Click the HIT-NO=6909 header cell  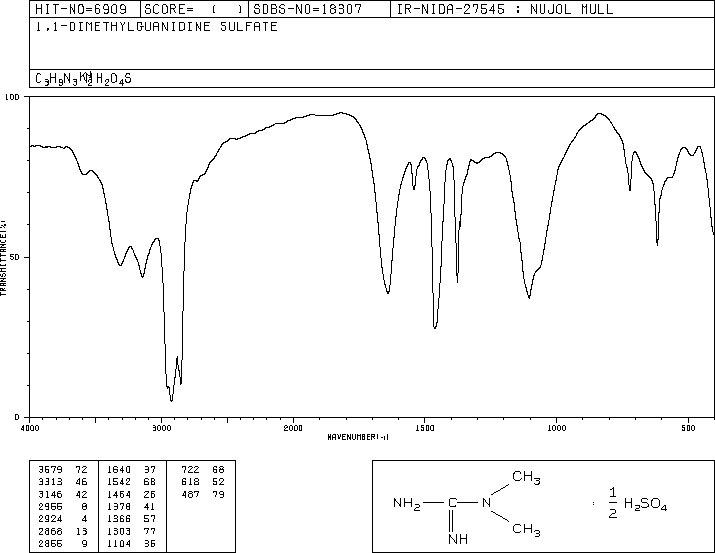[85, 9]
